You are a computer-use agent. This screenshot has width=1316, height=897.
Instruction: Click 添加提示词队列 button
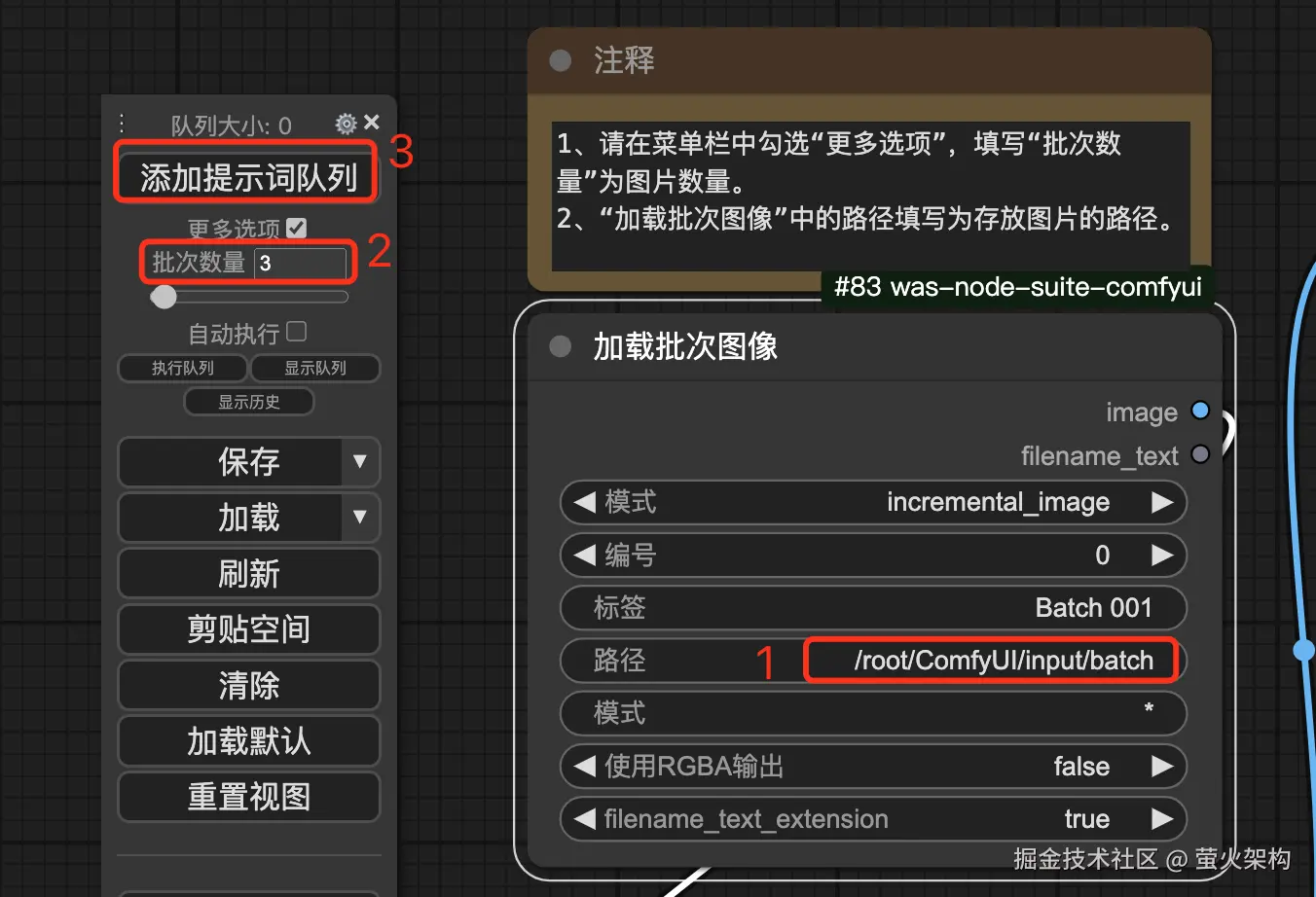point(248,178)
